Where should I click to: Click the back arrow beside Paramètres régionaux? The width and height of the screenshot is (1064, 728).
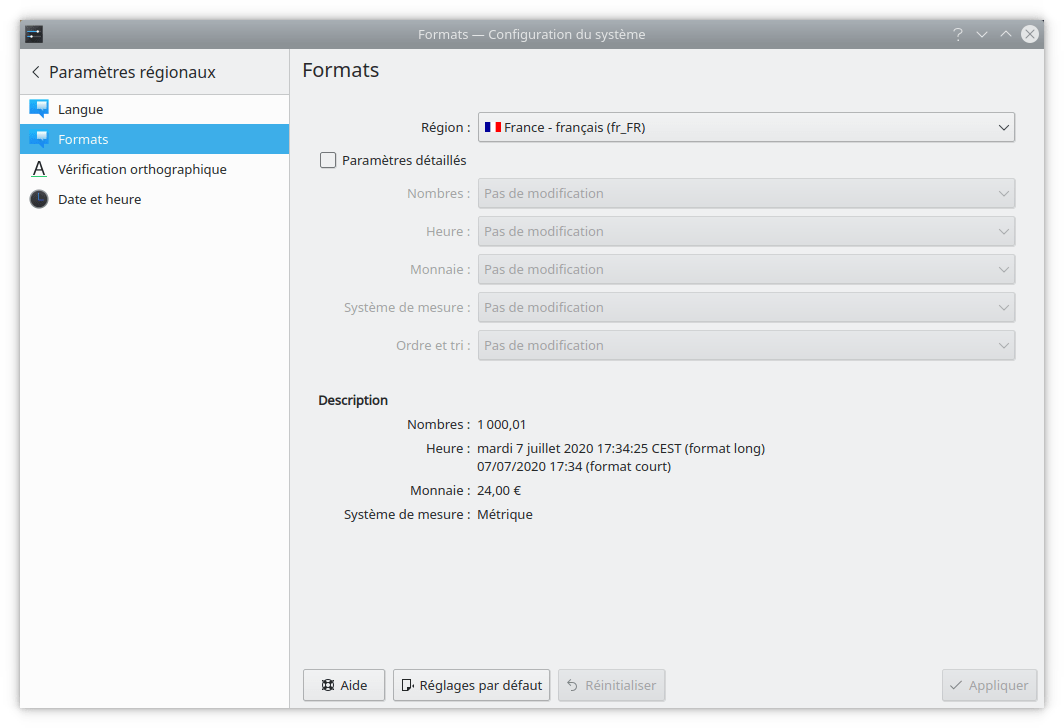tap(36, 72)
